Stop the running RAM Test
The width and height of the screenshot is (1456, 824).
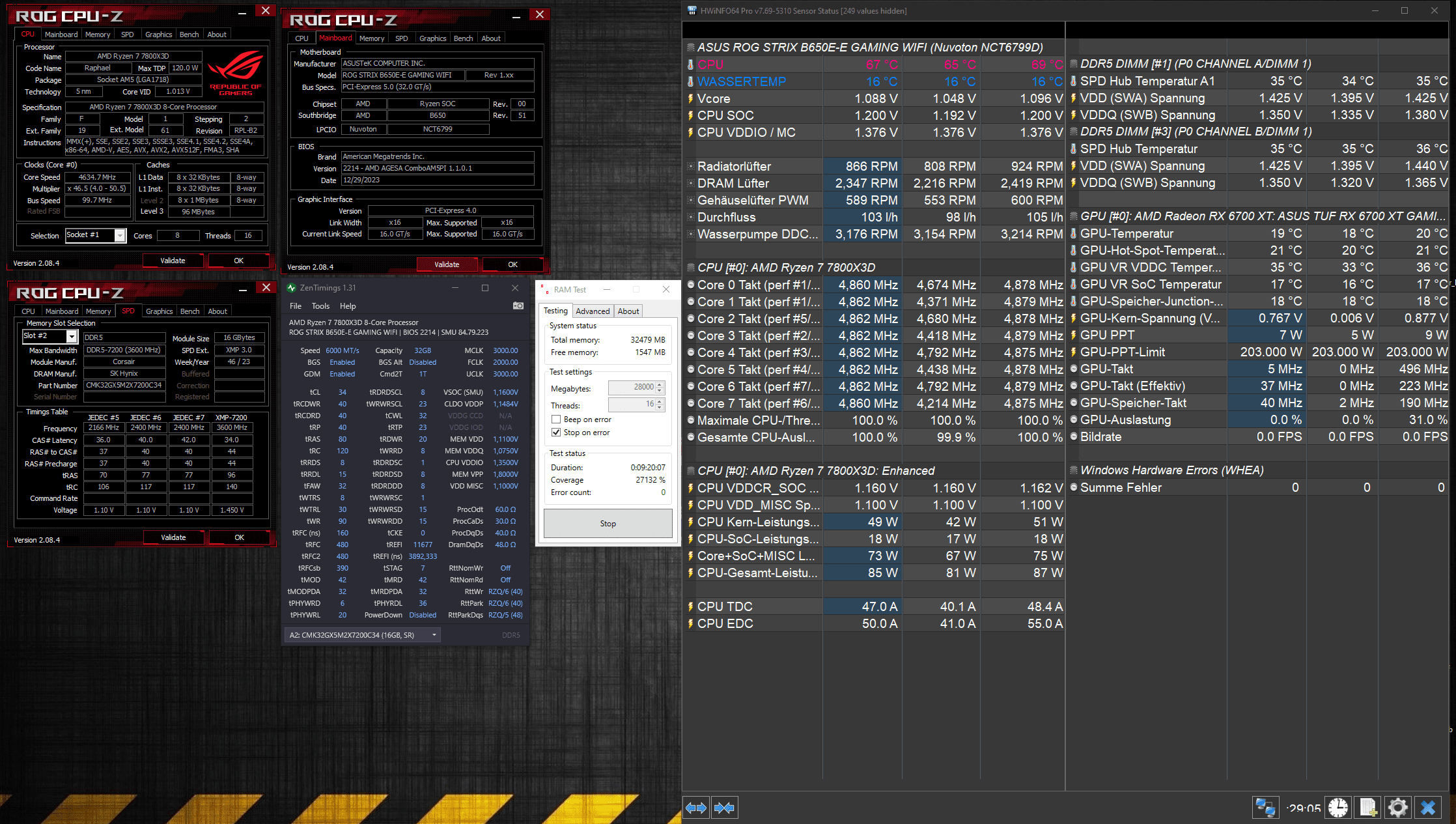click(608, 524)
